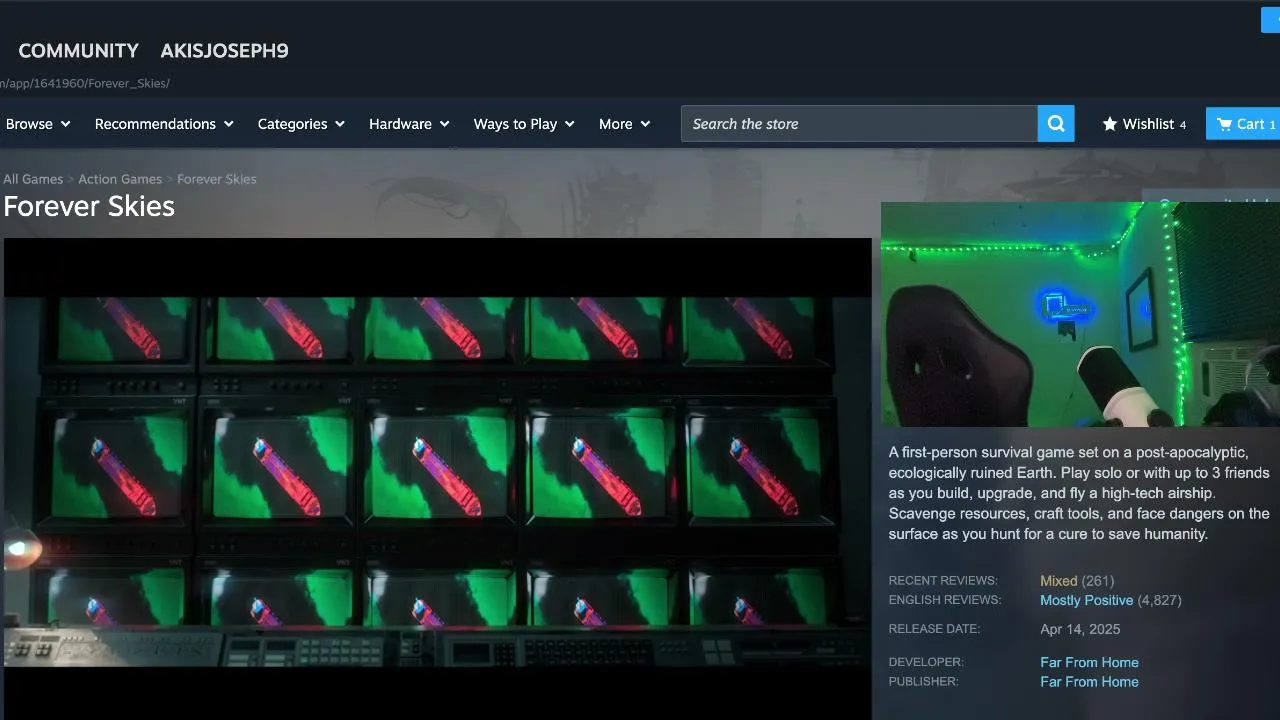The image size is (1280, 720).
Task: Click the magnifier search button
Action: coord(1056,124)
